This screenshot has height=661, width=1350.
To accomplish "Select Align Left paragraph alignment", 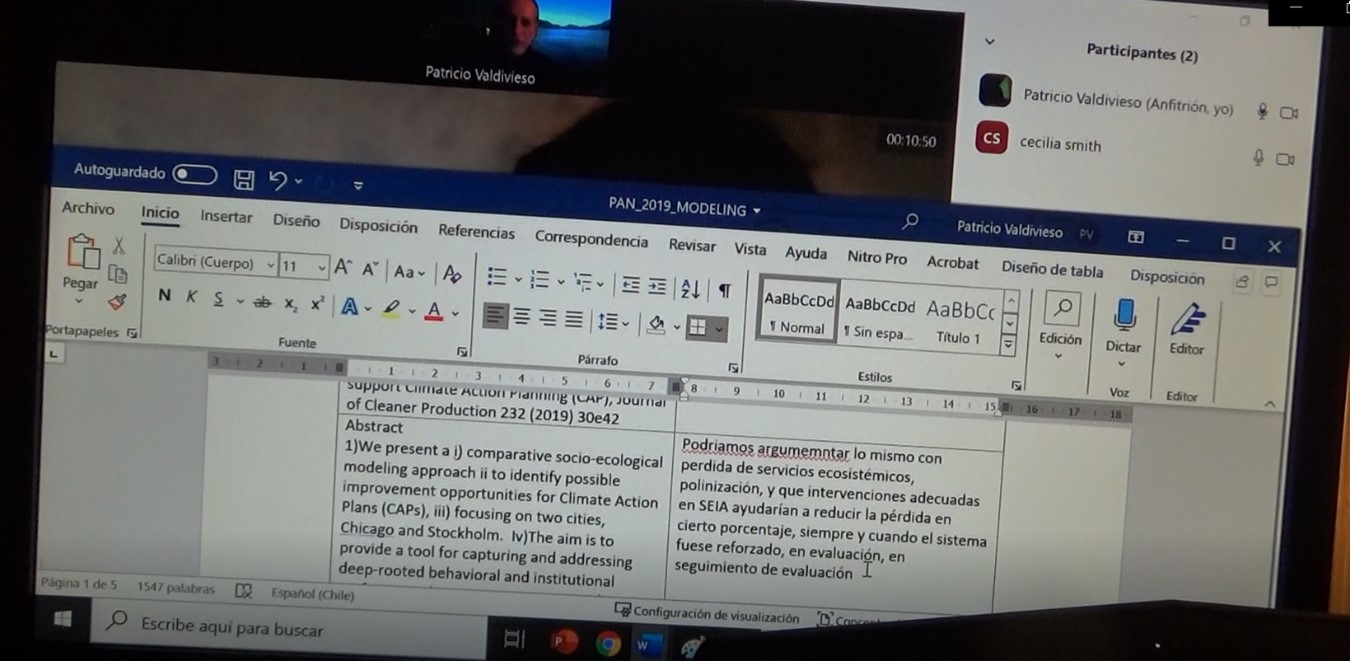I will point(495,316).
